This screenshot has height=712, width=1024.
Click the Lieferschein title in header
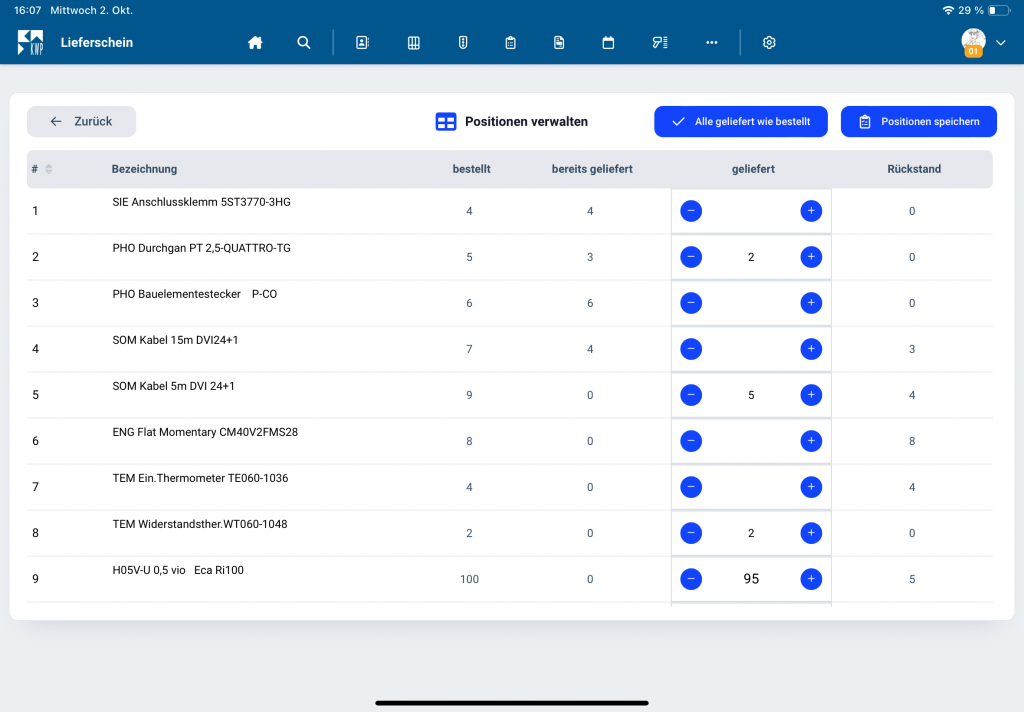point(97,42)
